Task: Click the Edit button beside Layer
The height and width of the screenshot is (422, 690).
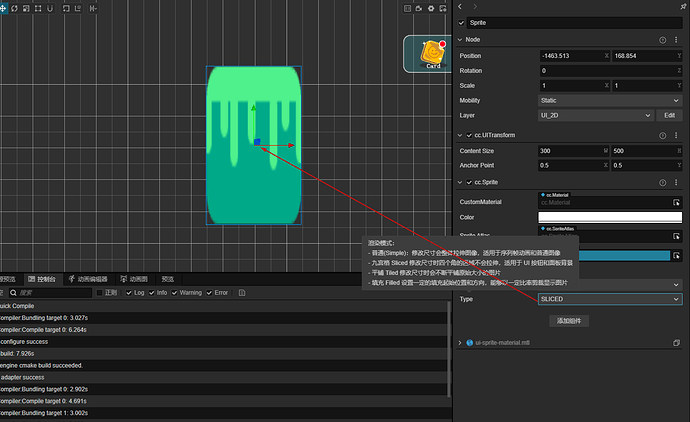Action: point(670,116)
